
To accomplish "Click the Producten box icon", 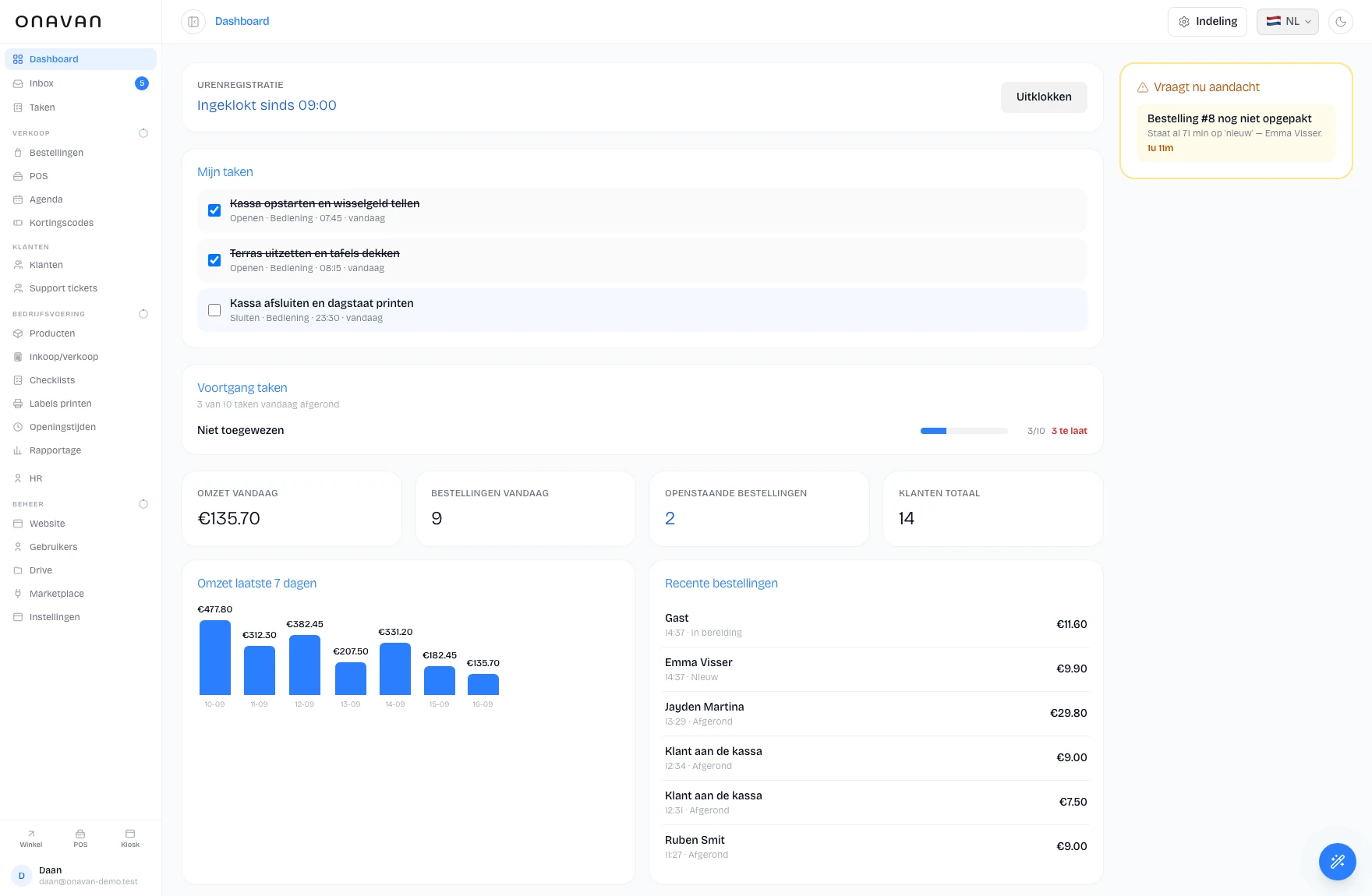I will (18, 333).
